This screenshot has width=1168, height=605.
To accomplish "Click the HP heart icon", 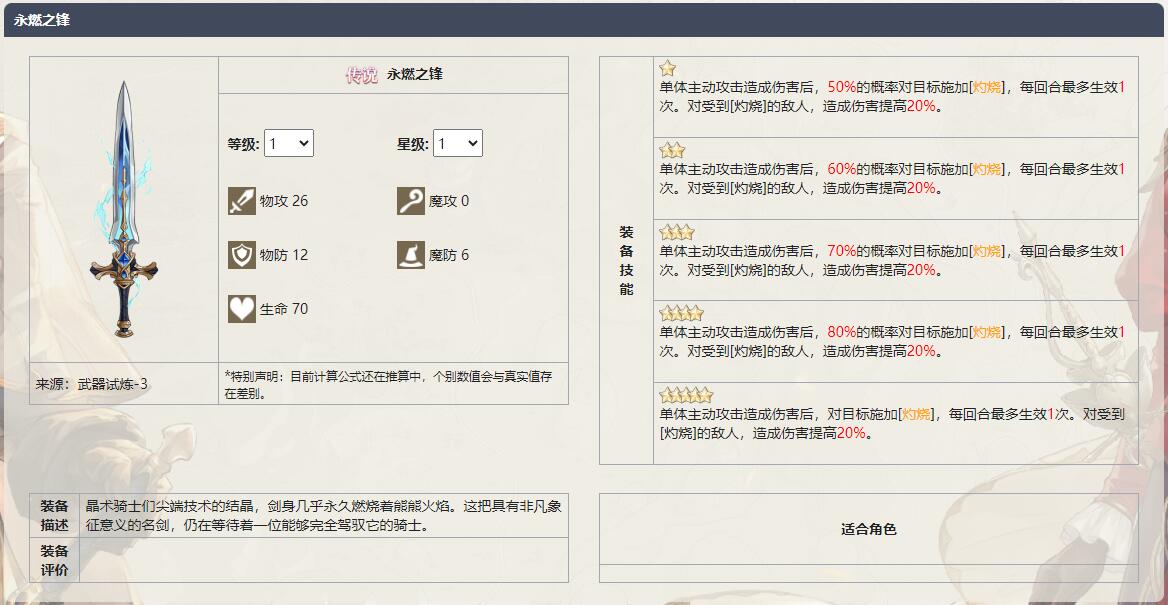I will [x=241, y=308].
